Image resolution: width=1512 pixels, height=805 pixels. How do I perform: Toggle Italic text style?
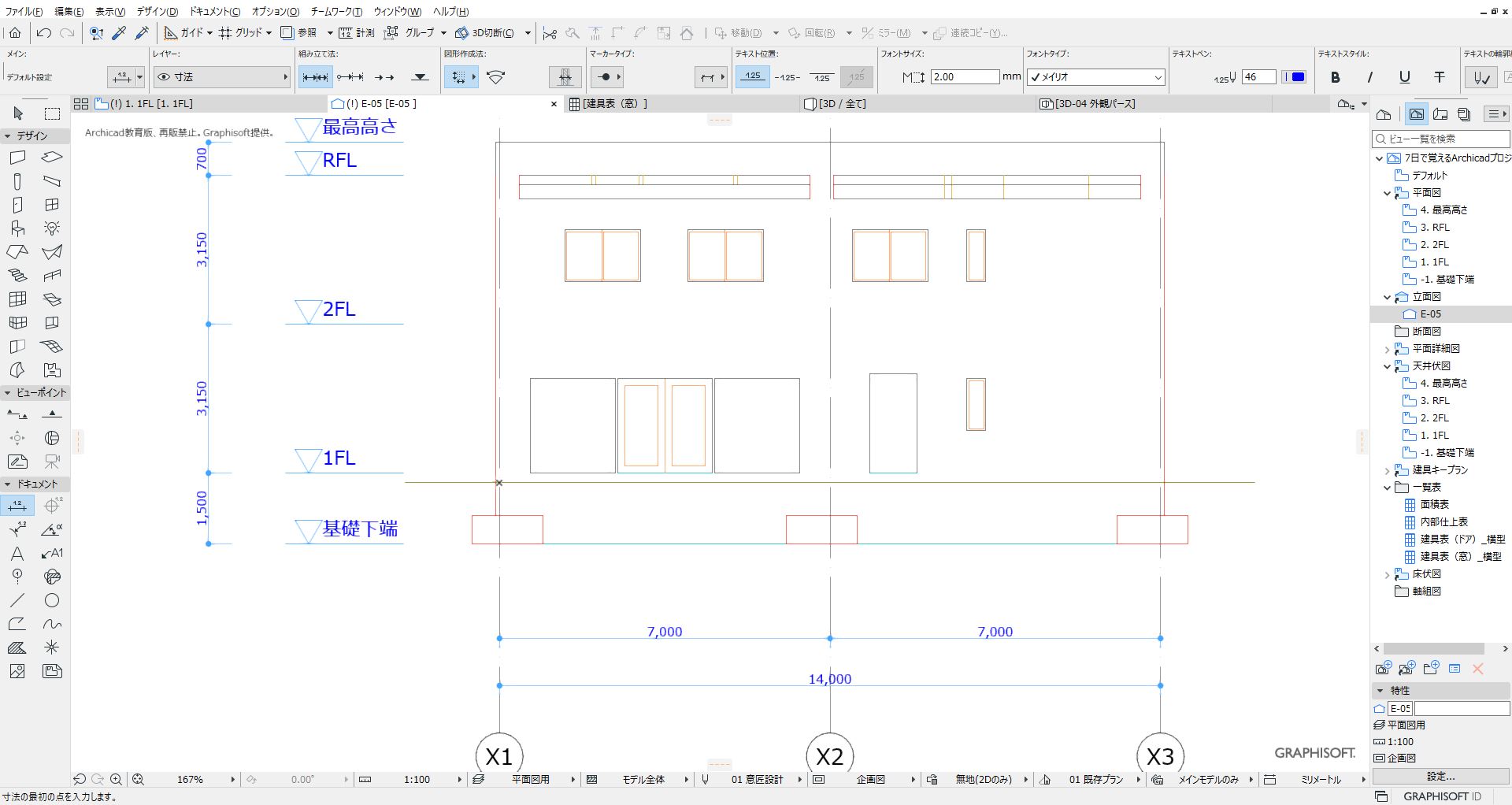[x=1370, y=77]
